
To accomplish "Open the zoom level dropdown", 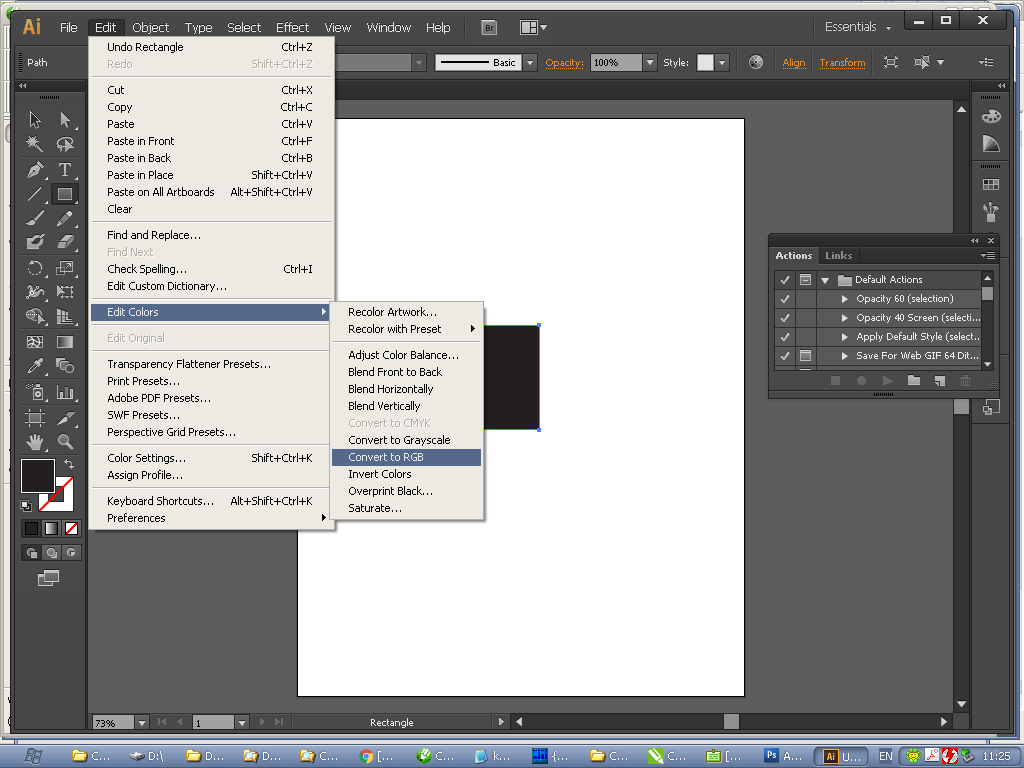I will pos(142,722).
